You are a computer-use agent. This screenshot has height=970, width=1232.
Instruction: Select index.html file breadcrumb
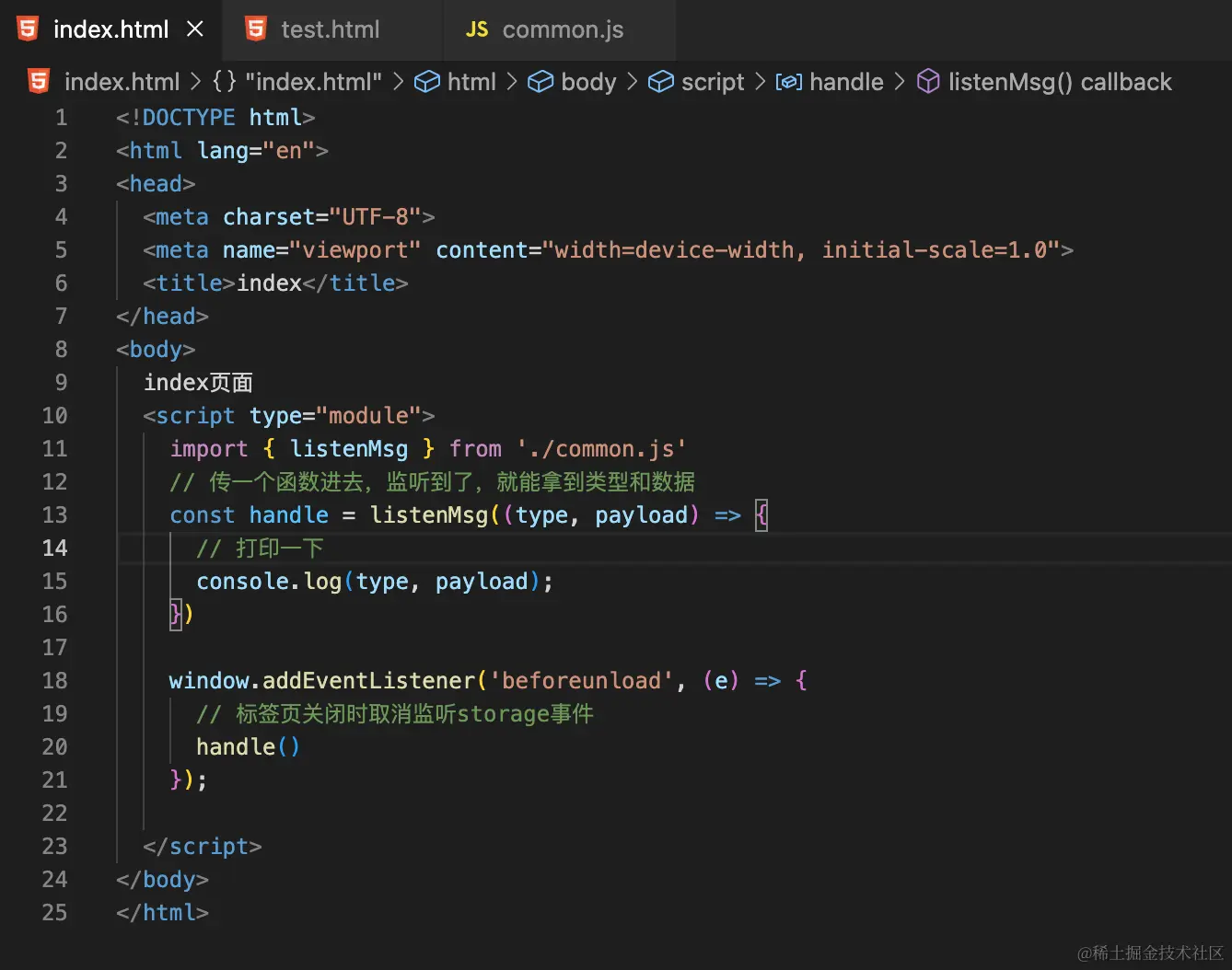[x=122, y=82]
